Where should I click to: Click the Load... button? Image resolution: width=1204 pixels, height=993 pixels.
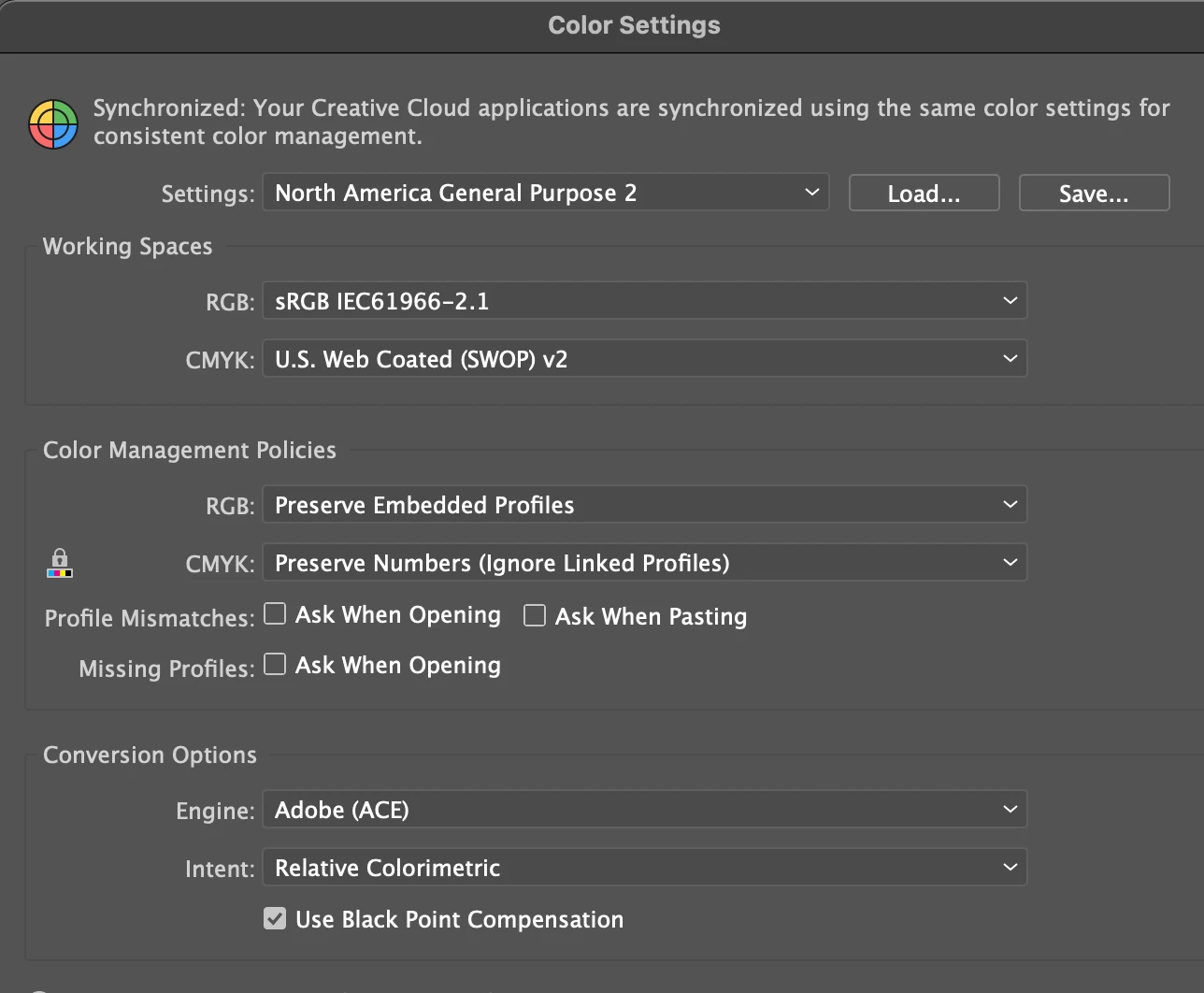(924, 194)
